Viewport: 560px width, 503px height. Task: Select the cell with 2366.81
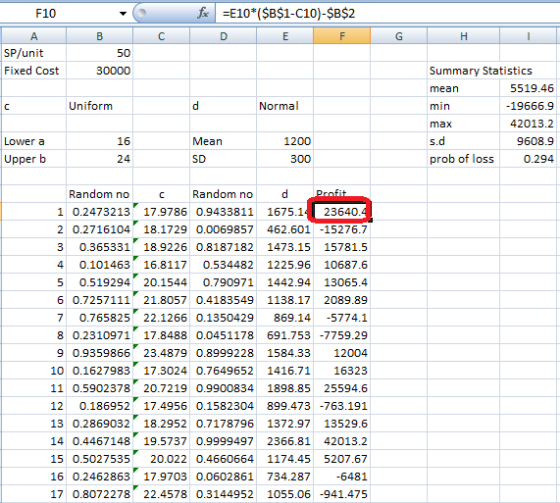[285, 441]
